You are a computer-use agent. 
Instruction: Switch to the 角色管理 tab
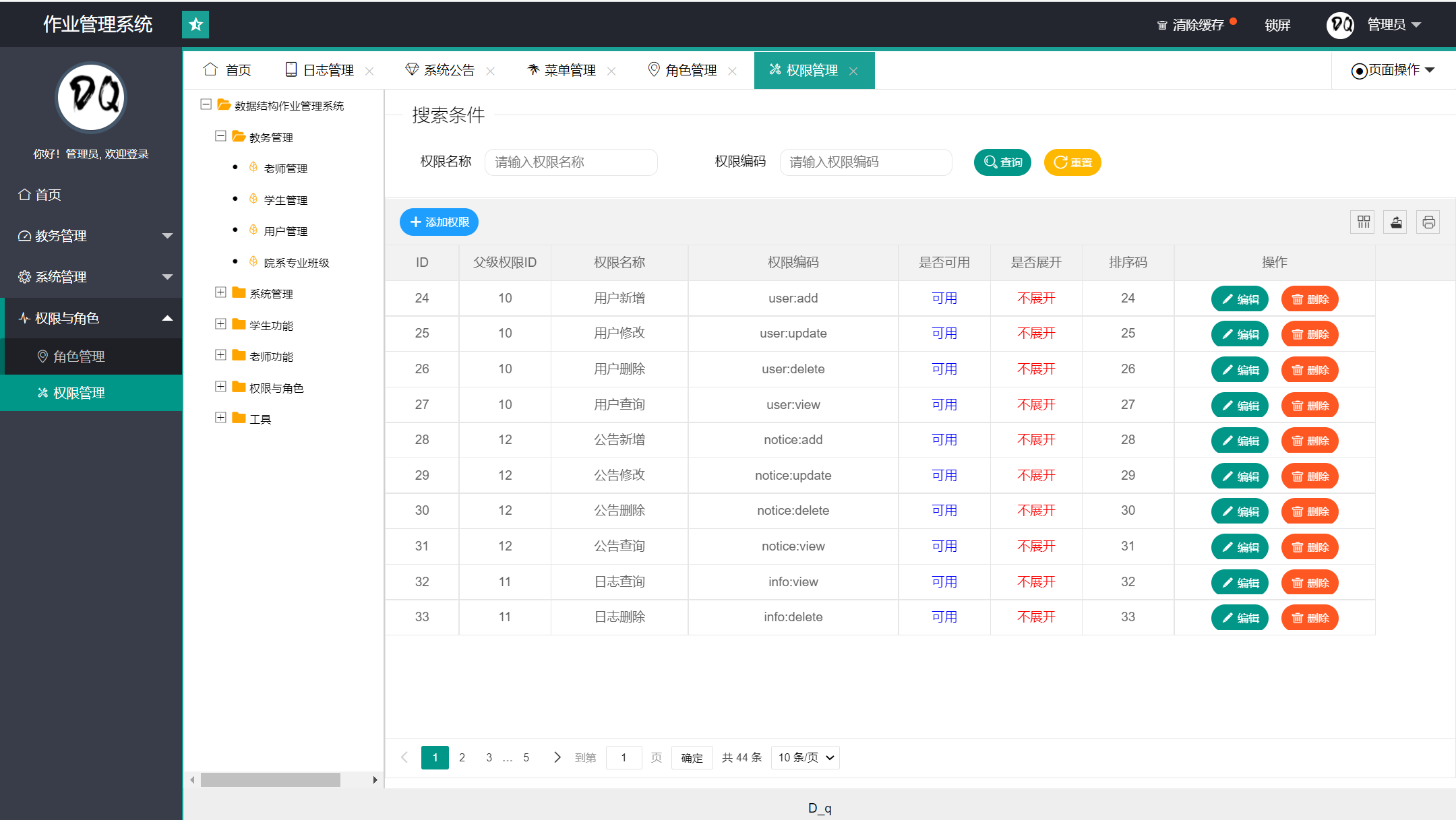(x=690, y=70)
